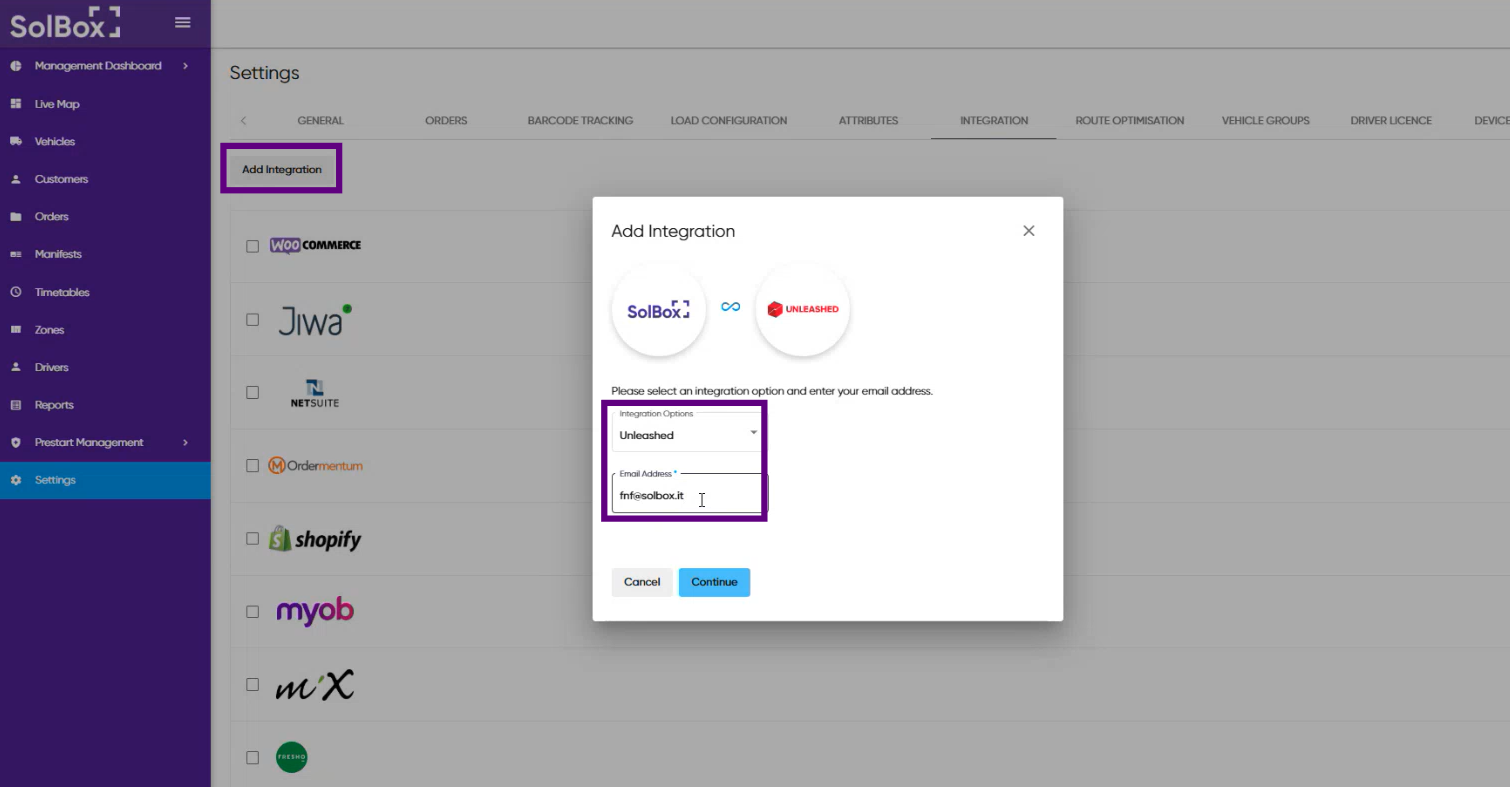This screenshot has height=787, width=1510.
Task: Open the Load Configuration tab
Action: coord(729,121)
